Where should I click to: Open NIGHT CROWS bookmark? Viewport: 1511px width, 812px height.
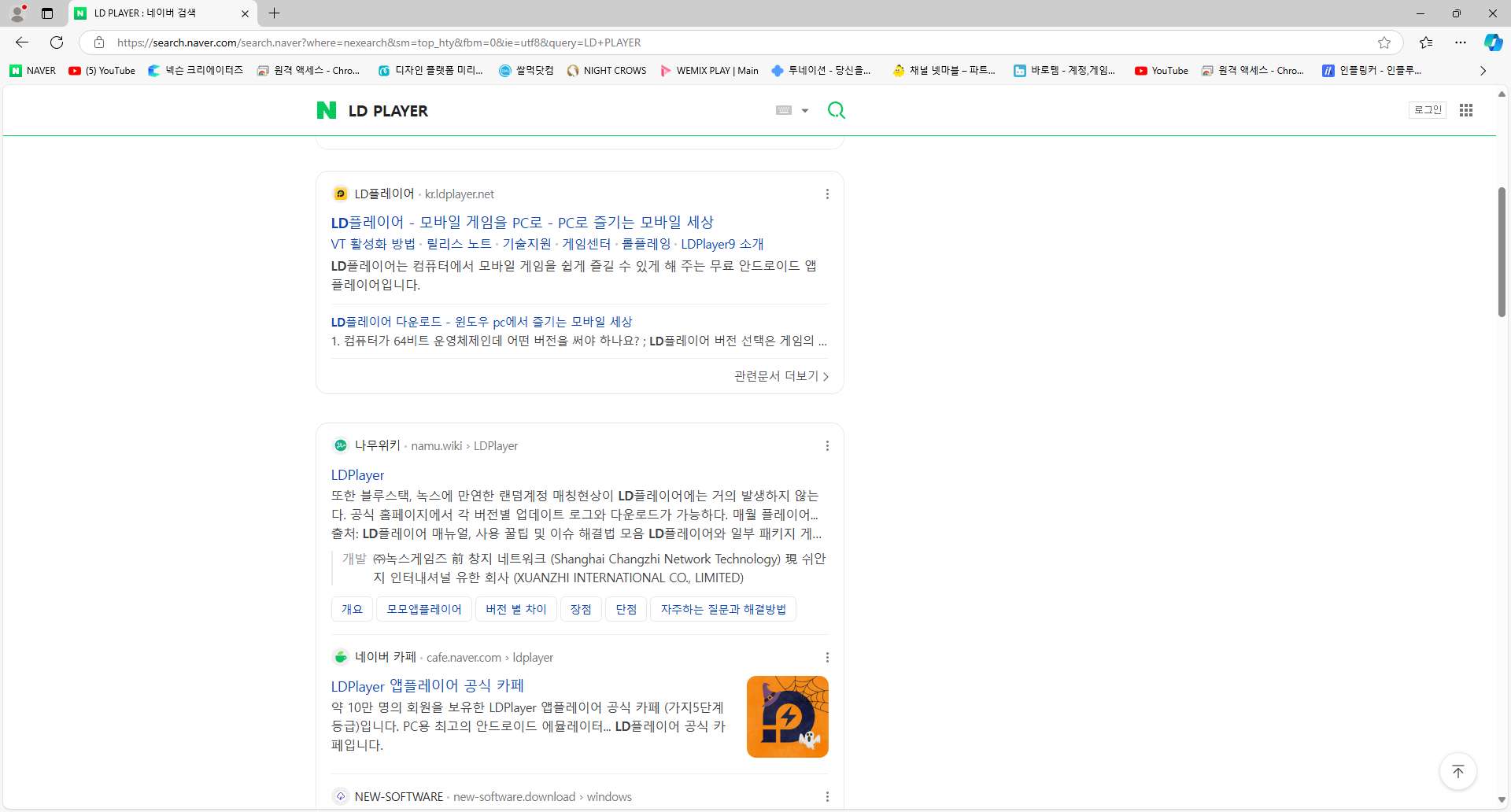pyautogui.click(x=607, y=71)
